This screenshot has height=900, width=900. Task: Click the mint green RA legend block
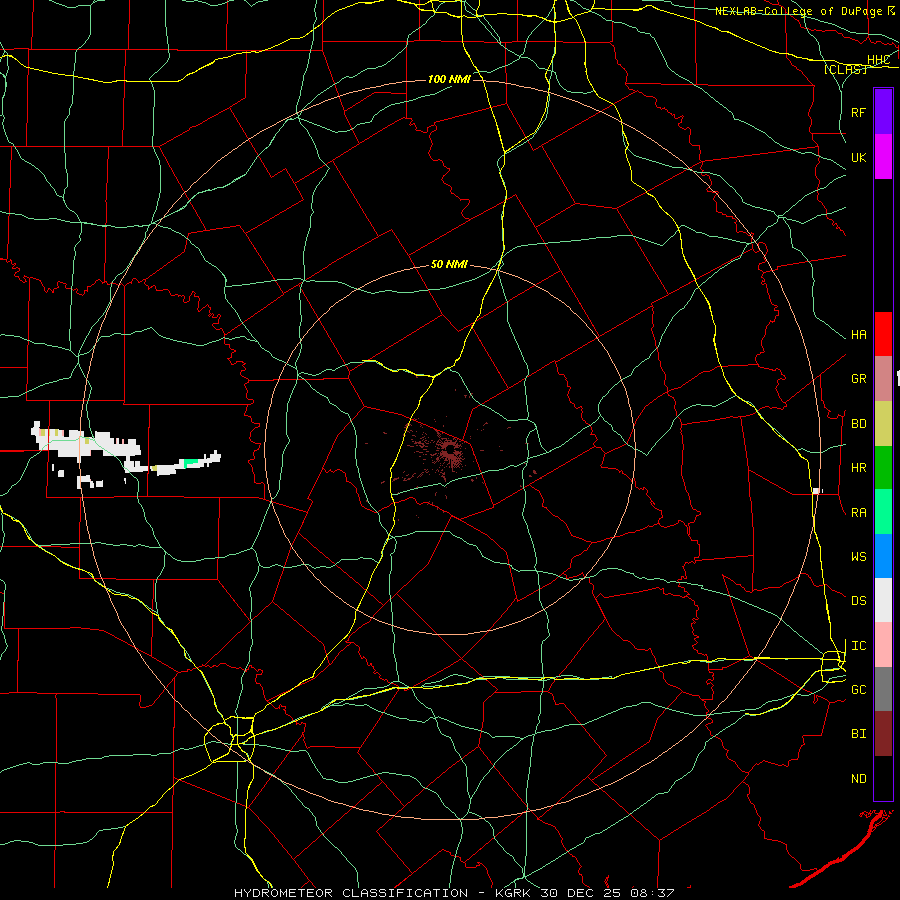point(883,512)
